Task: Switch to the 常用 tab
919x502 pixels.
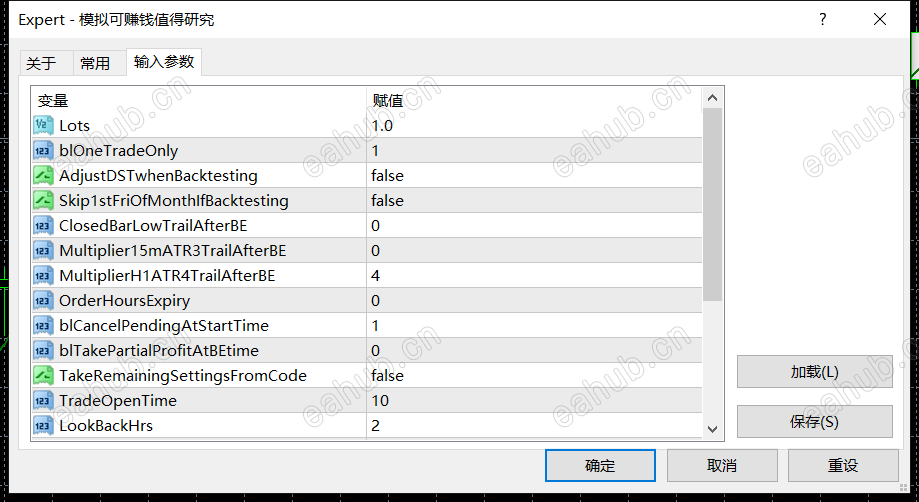Action: (95, 63)
